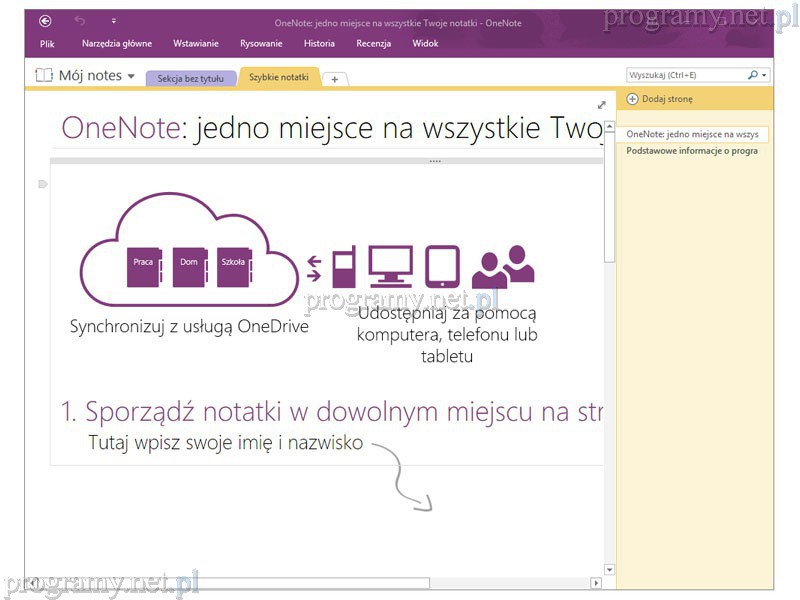Screen dimensions: 800x600
Task: Add a new section with the plus tab
Action: [x=335, y=79]
